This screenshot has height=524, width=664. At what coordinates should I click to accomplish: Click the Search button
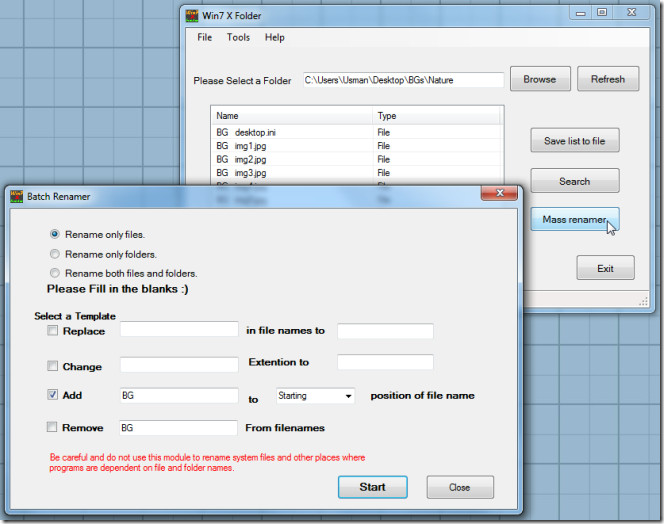[x=575, y=181]
